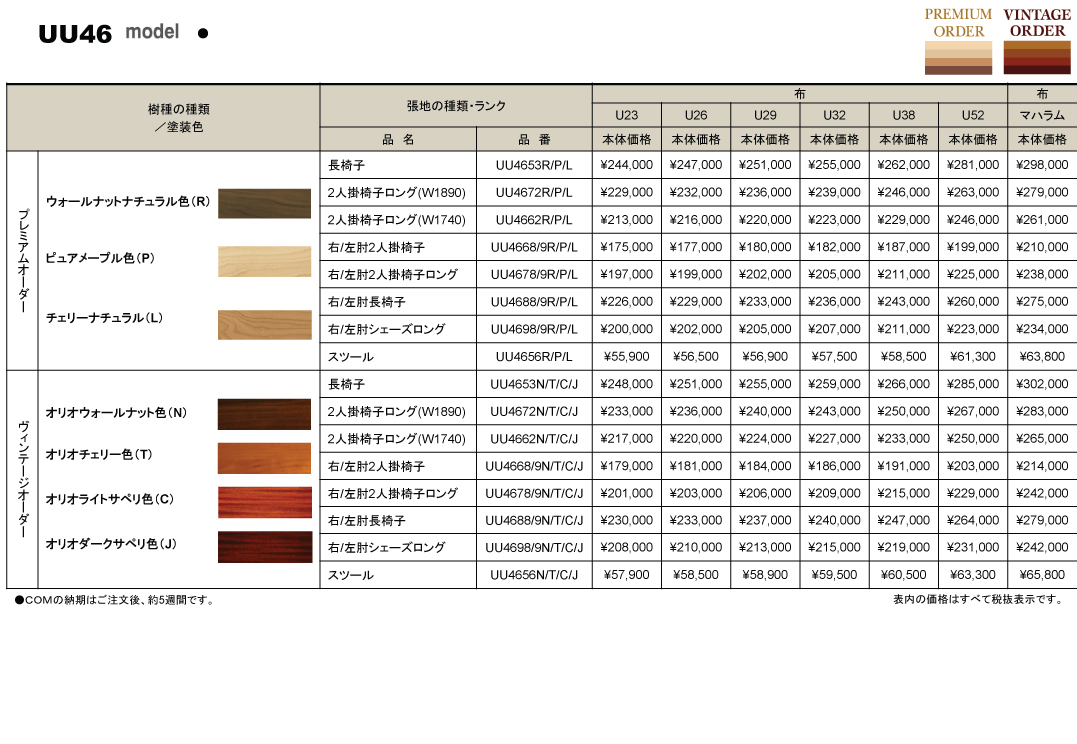Click the U23 fabric rank column header
This screenshot has height=744, width=1077.
pos(626,115)
